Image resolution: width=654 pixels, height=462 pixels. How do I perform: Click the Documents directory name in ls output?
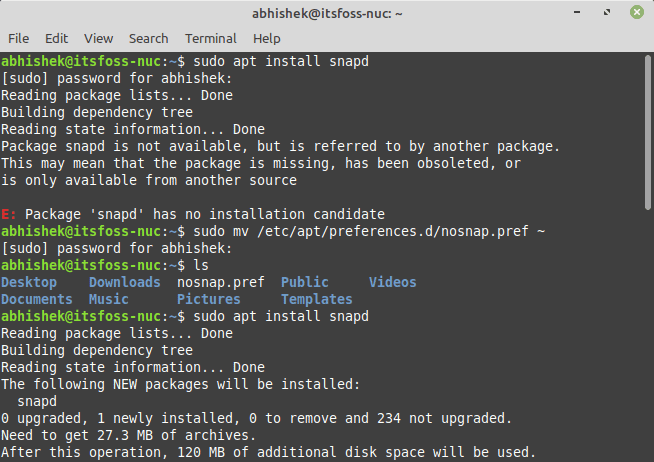click(37, 299)
